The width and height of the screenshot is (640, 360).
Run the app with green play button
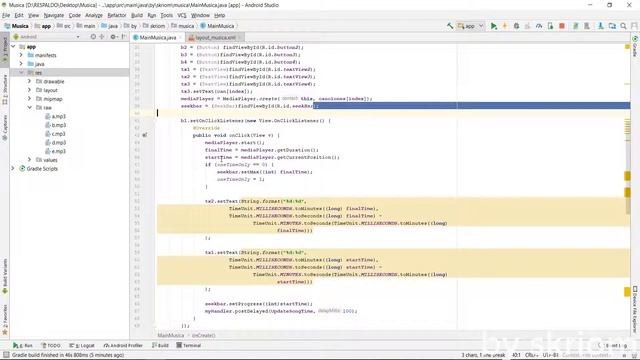point(493,26)
